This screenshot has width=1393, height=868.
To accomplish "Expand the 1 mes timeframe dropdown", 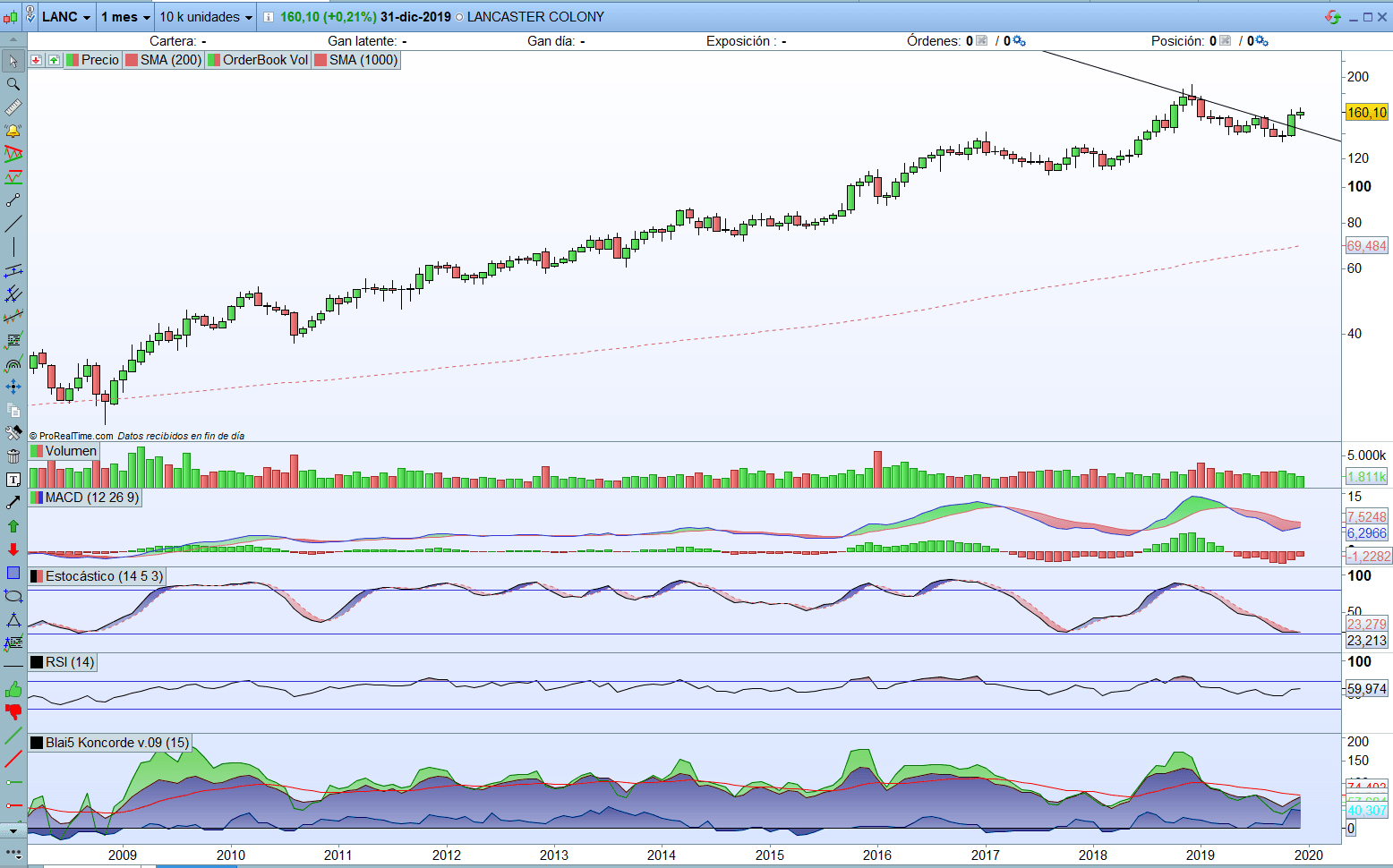I will 125,17.
